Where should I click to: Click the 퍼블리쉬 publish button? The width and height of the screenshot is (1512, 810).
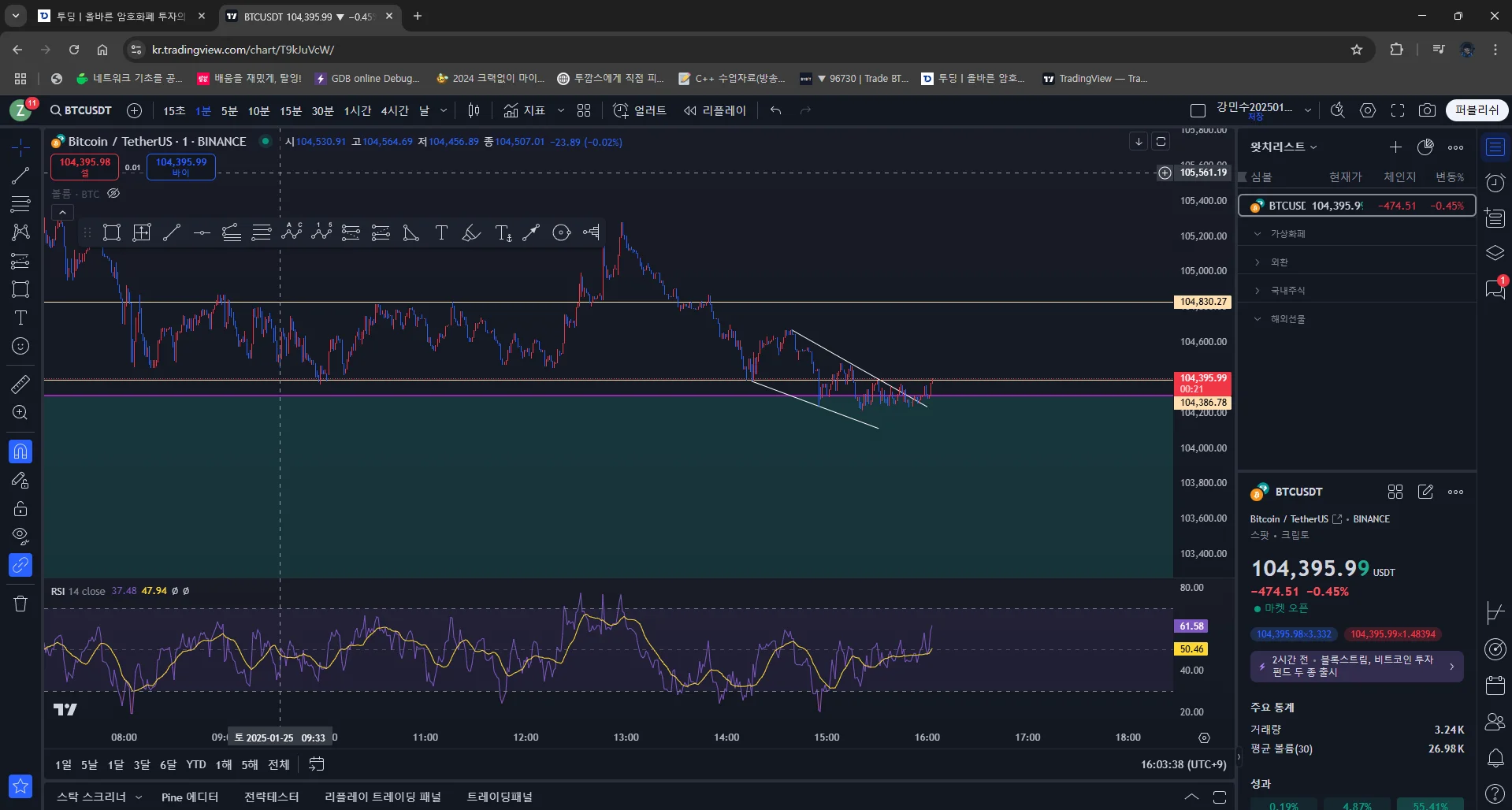pos(1477,110)
